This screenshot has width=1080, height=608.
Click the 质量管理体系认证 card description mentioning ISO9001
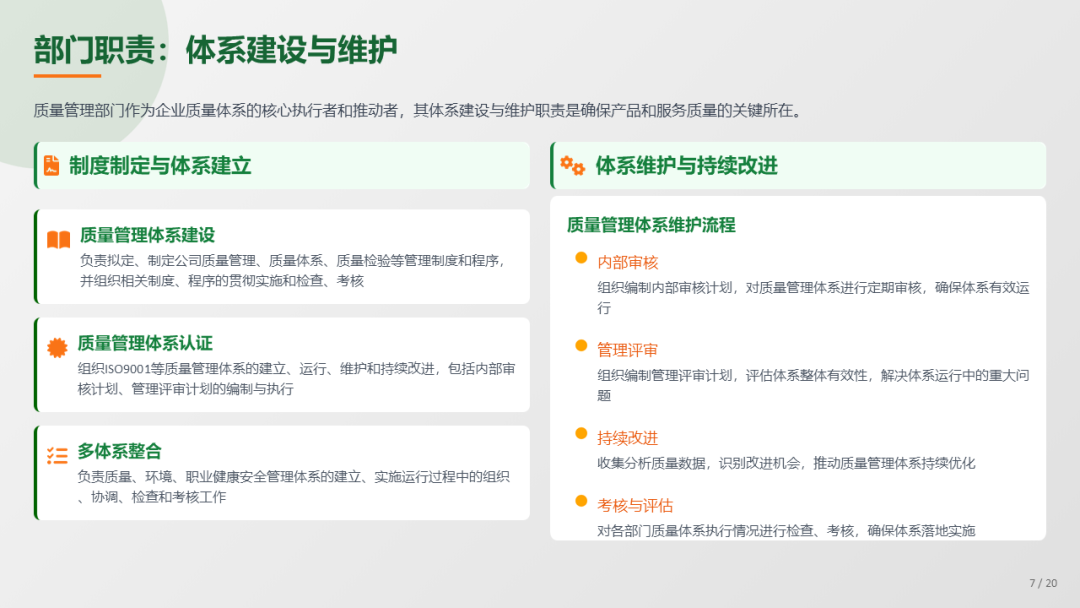coord(297,378)
